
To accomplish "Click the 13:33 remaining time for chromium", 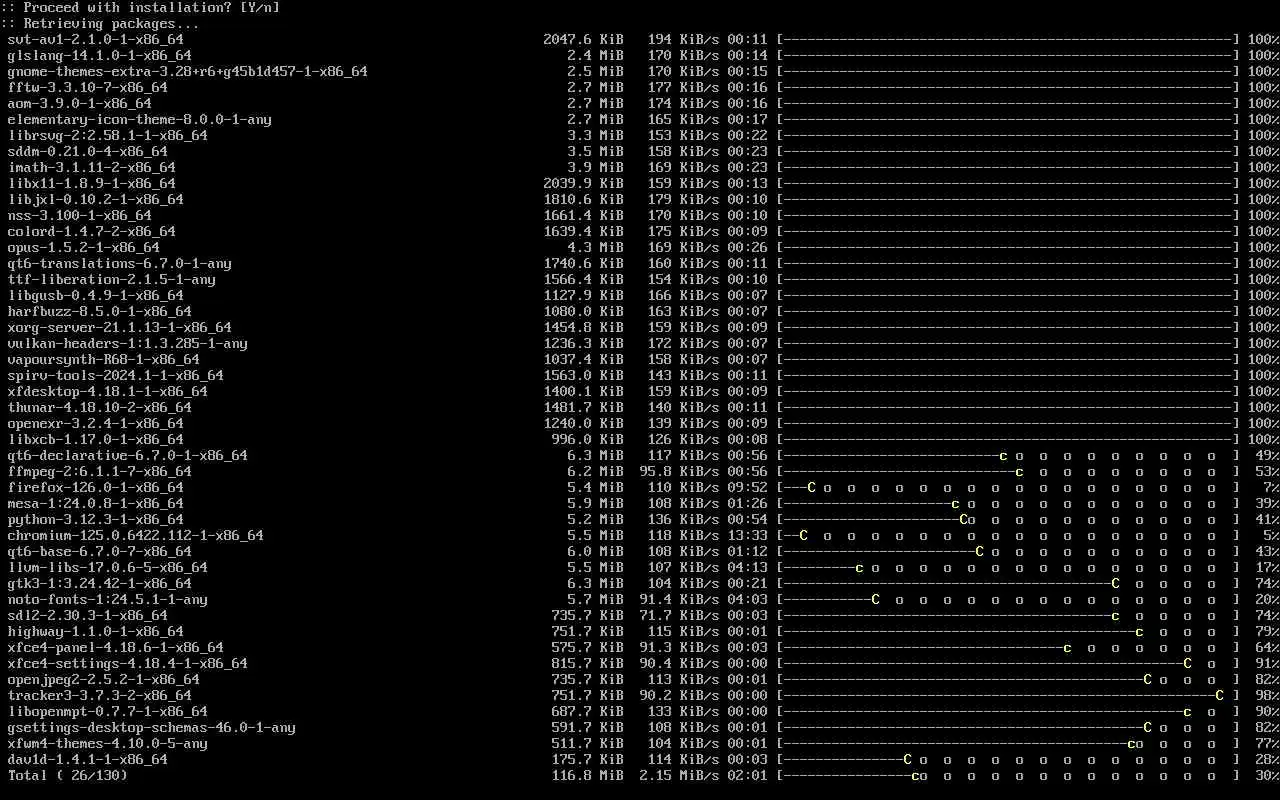I will pyautogui.click(x=748, y=536).
